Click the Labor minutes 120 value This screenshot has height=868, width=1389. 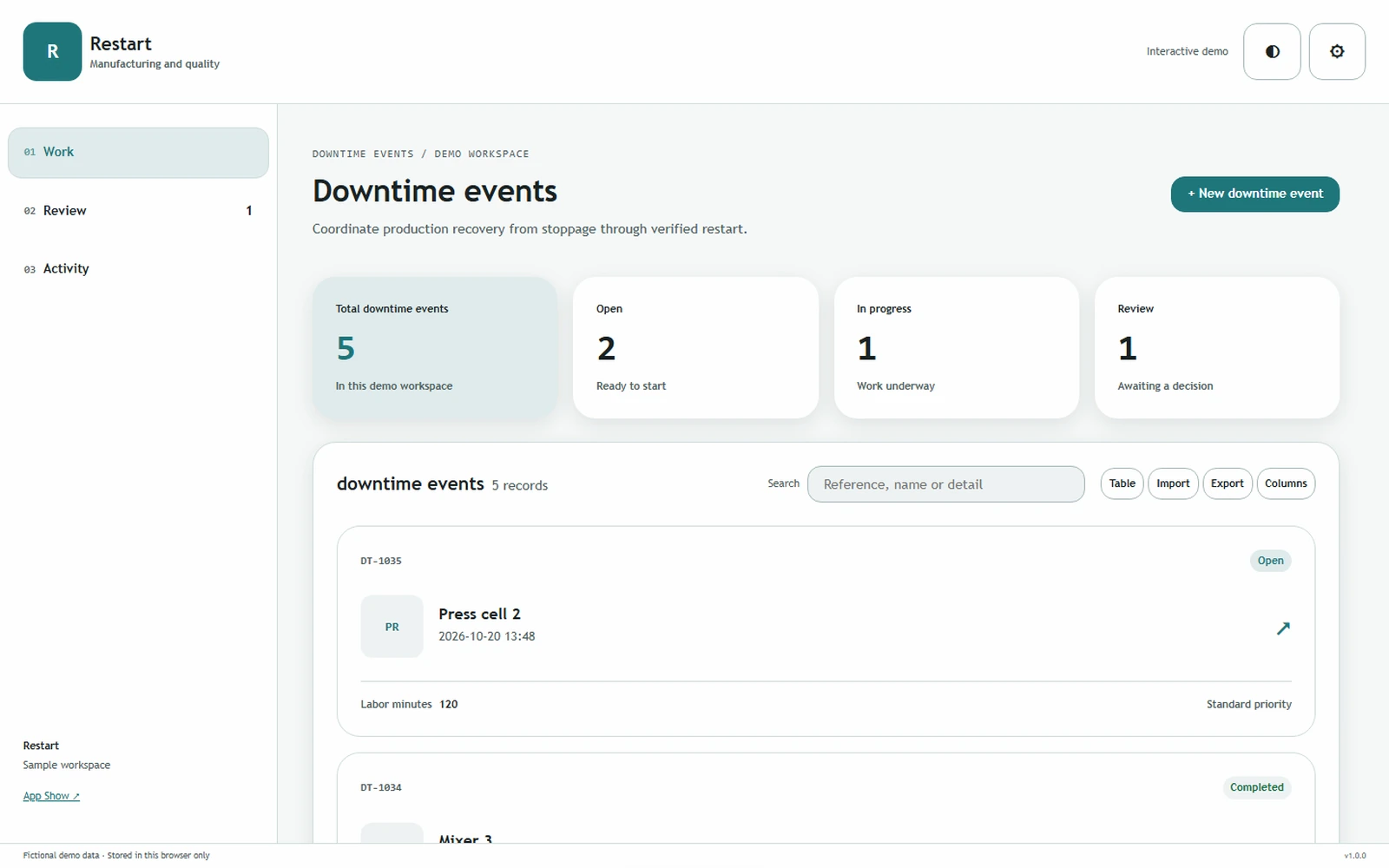click(x=448, y=704)
